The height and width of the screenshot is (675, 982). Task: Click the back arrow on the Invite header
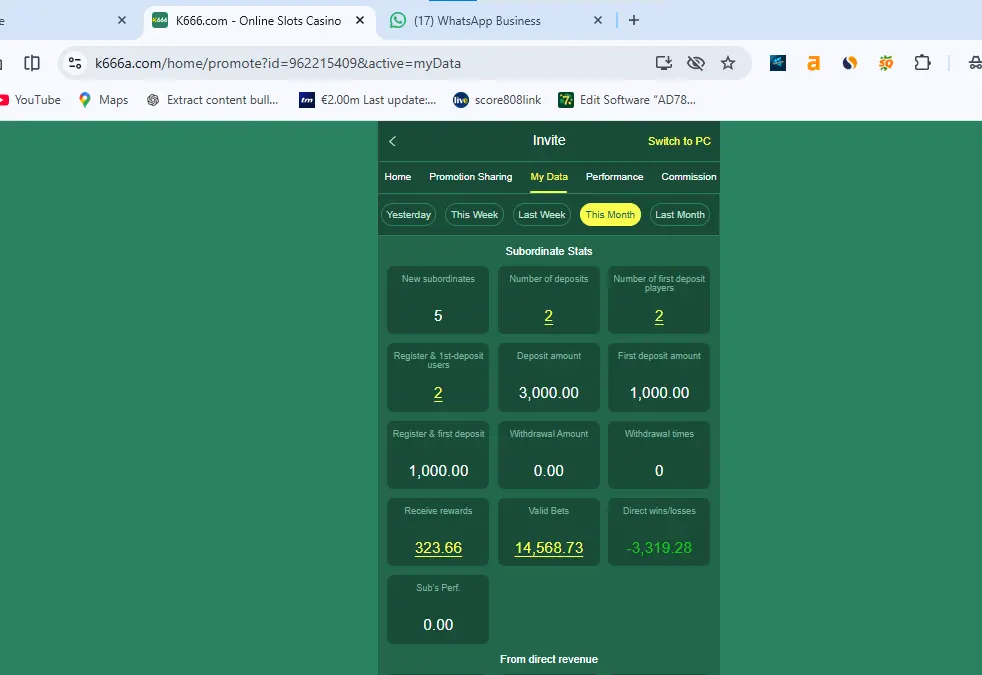(392, 141)
